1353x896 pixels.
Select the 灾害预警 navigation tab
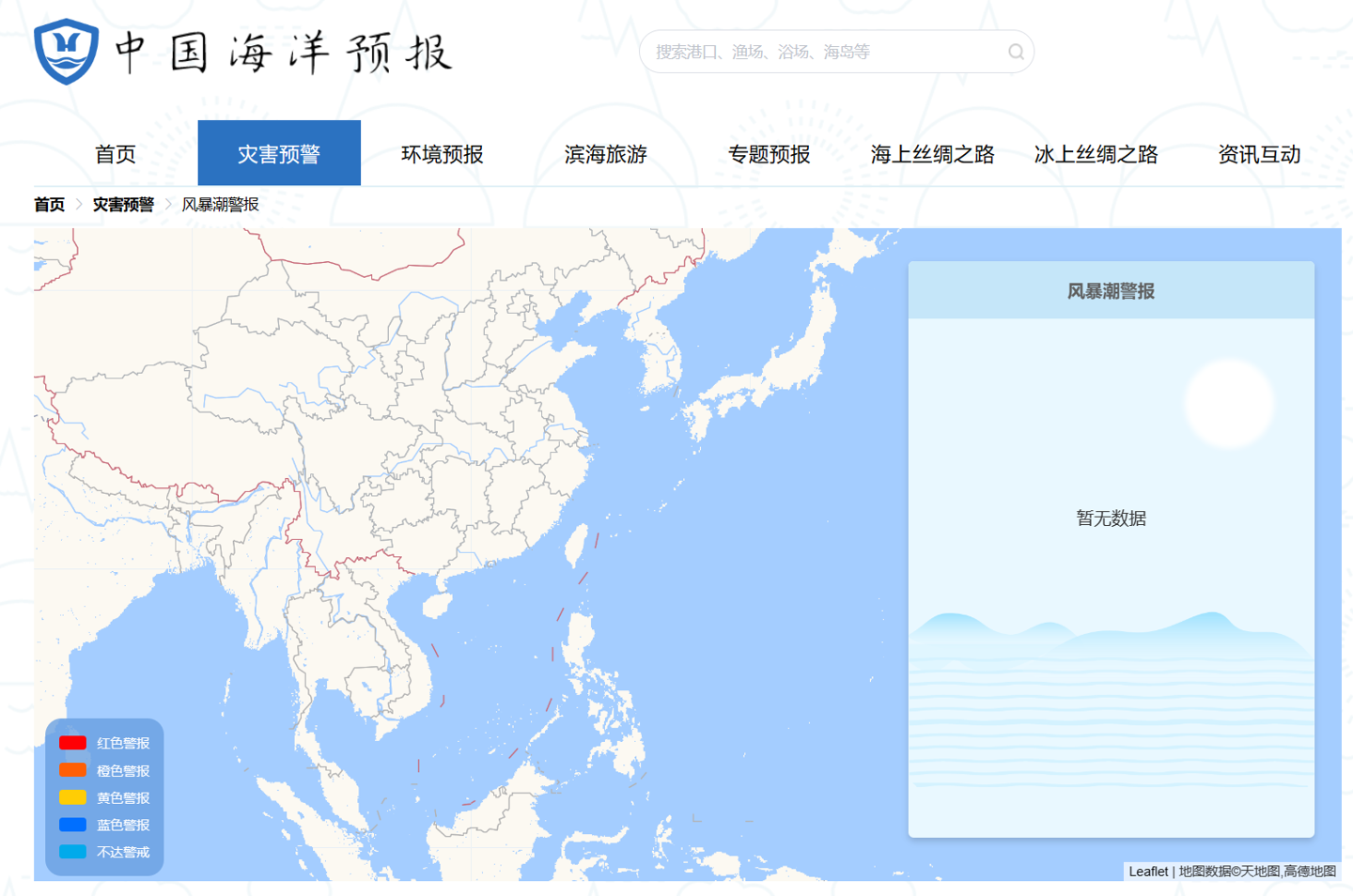coord(279,154)
